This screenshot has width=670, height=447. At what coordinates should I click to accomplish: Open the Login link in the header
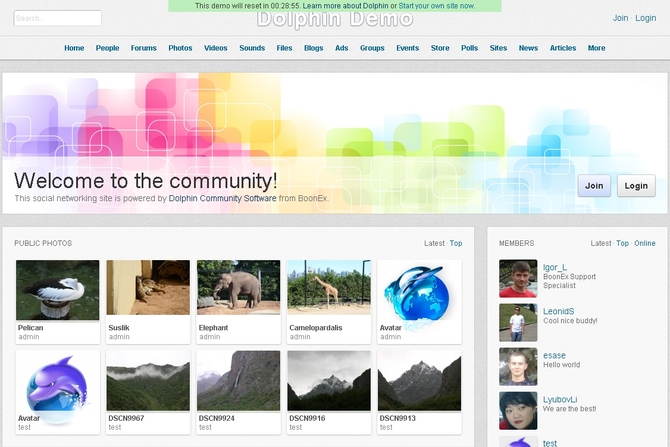(x=646, y=18)
